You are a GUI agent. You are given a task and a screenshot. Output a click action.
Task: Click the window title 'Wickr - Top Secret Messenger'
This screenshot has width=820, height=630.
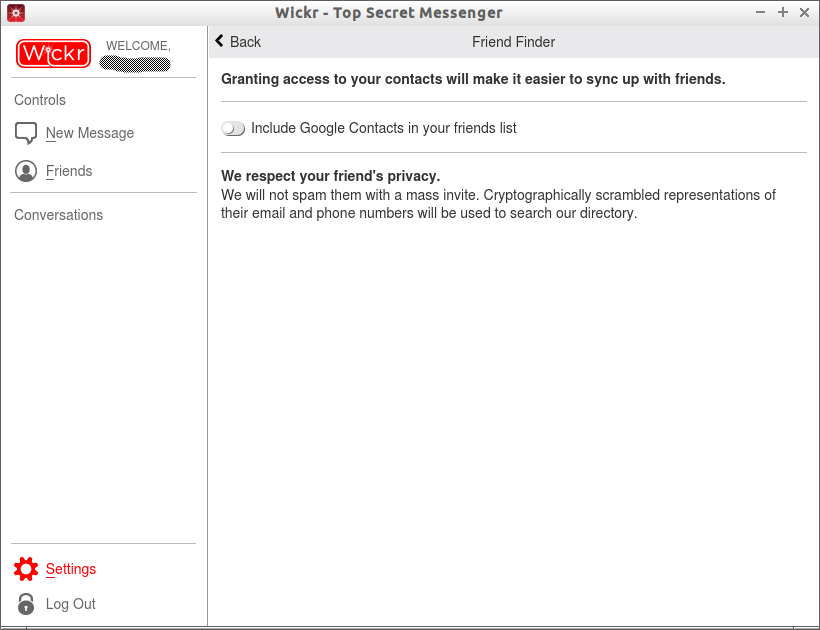[389, 13]
